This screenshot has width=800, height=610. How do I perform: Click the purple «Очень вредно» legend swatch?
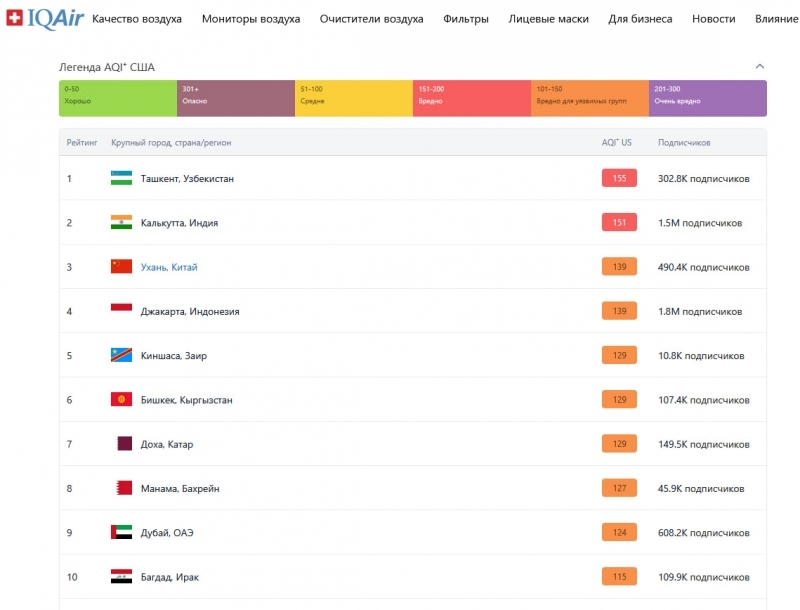[x=707, y=98]
